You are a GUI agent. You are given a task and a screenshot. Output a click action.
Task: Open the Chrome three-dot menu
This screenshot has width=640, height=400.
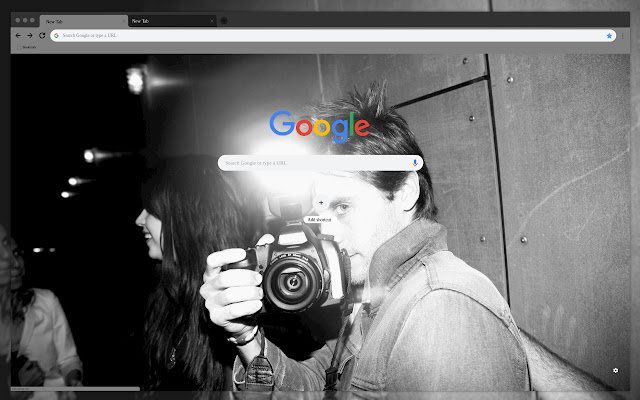click(x=622, y=36)
